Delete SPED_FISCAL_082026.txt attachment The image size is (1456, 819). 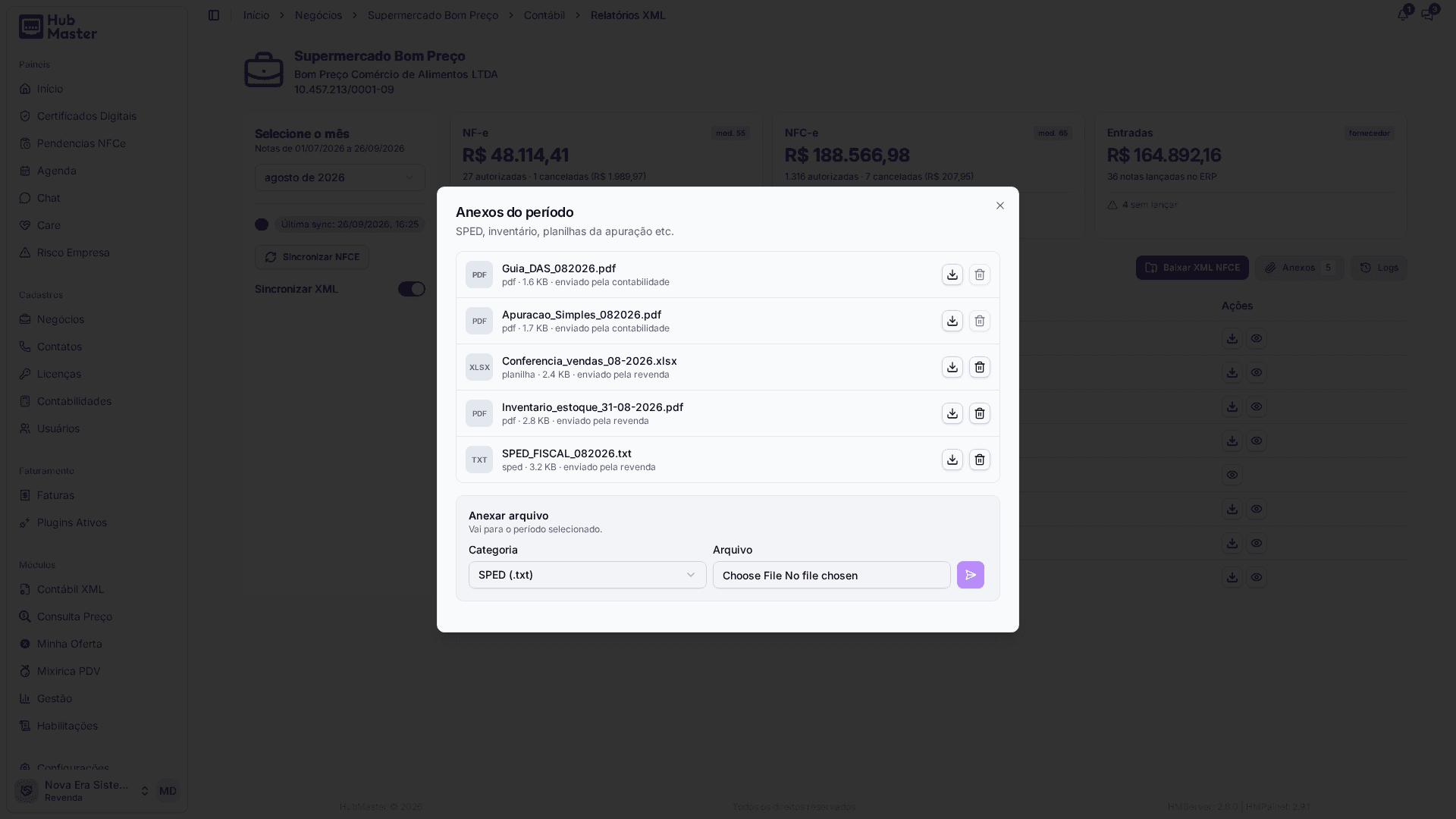[x=980, y=460]
